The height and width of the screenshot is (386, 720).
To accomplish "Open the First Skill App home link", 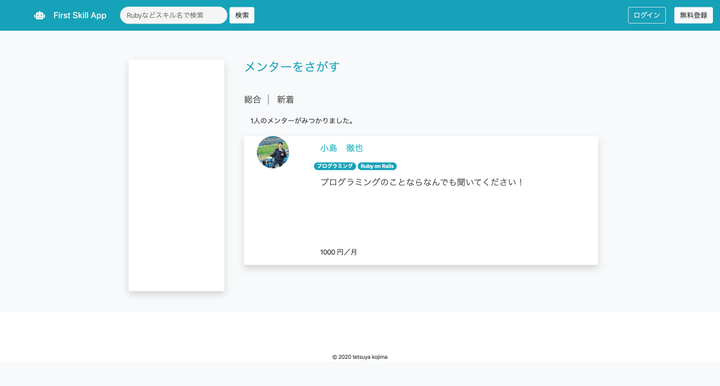I will (79, 16).
